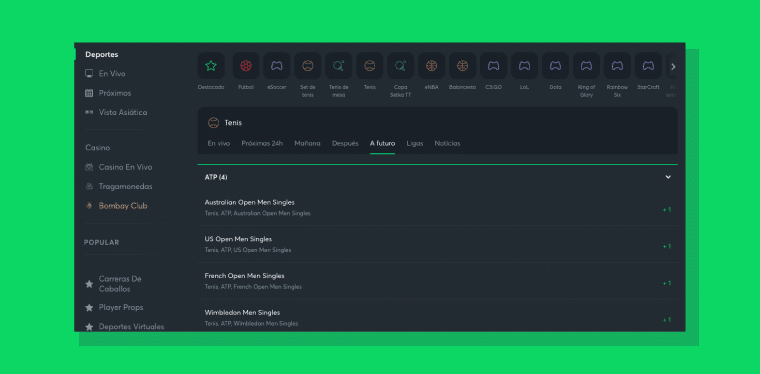
Task: Select the LoL esports icon
Action: coord(524,66)
